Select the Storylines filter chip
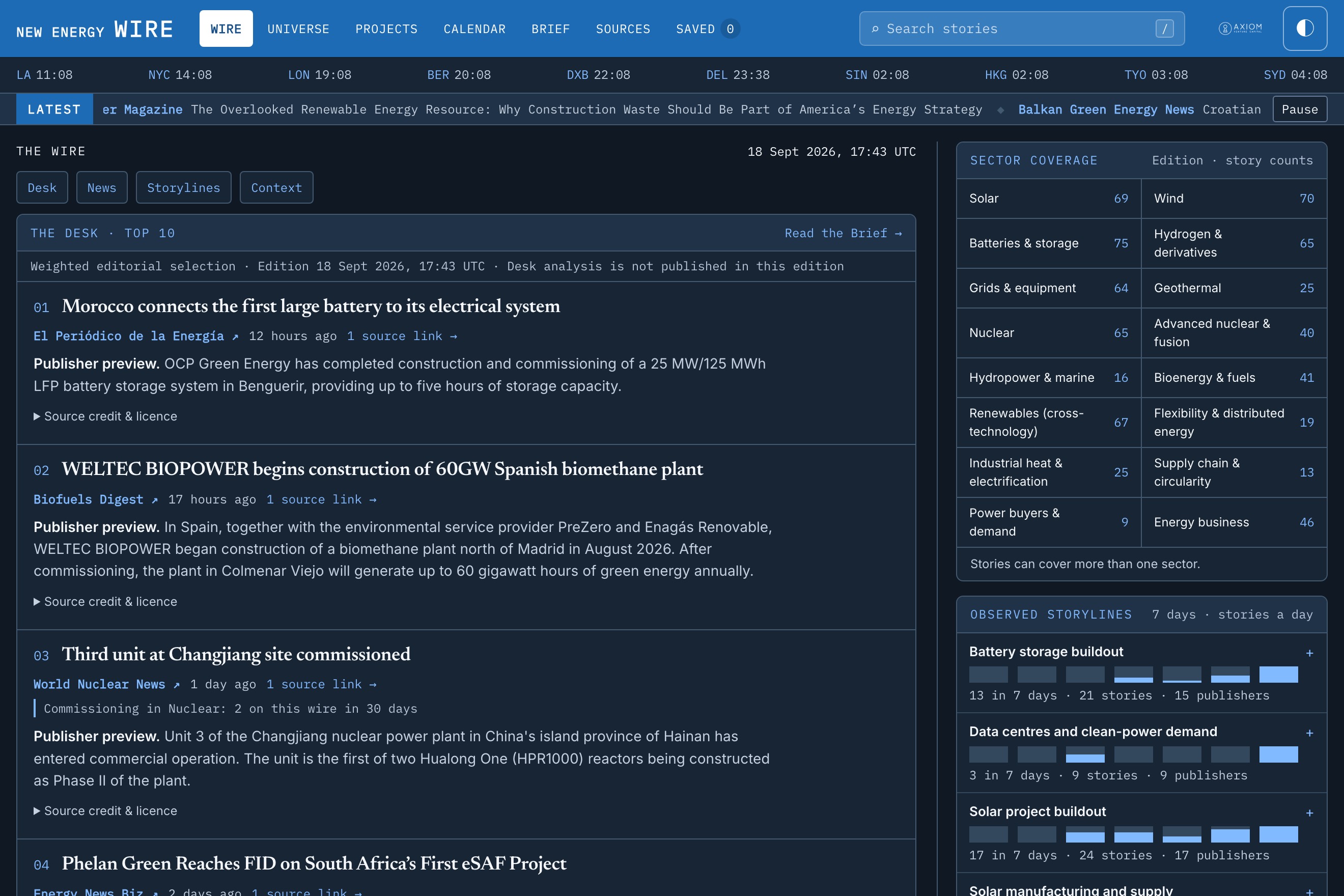Viewport: 1344px width, 896px height. point(183,187)
